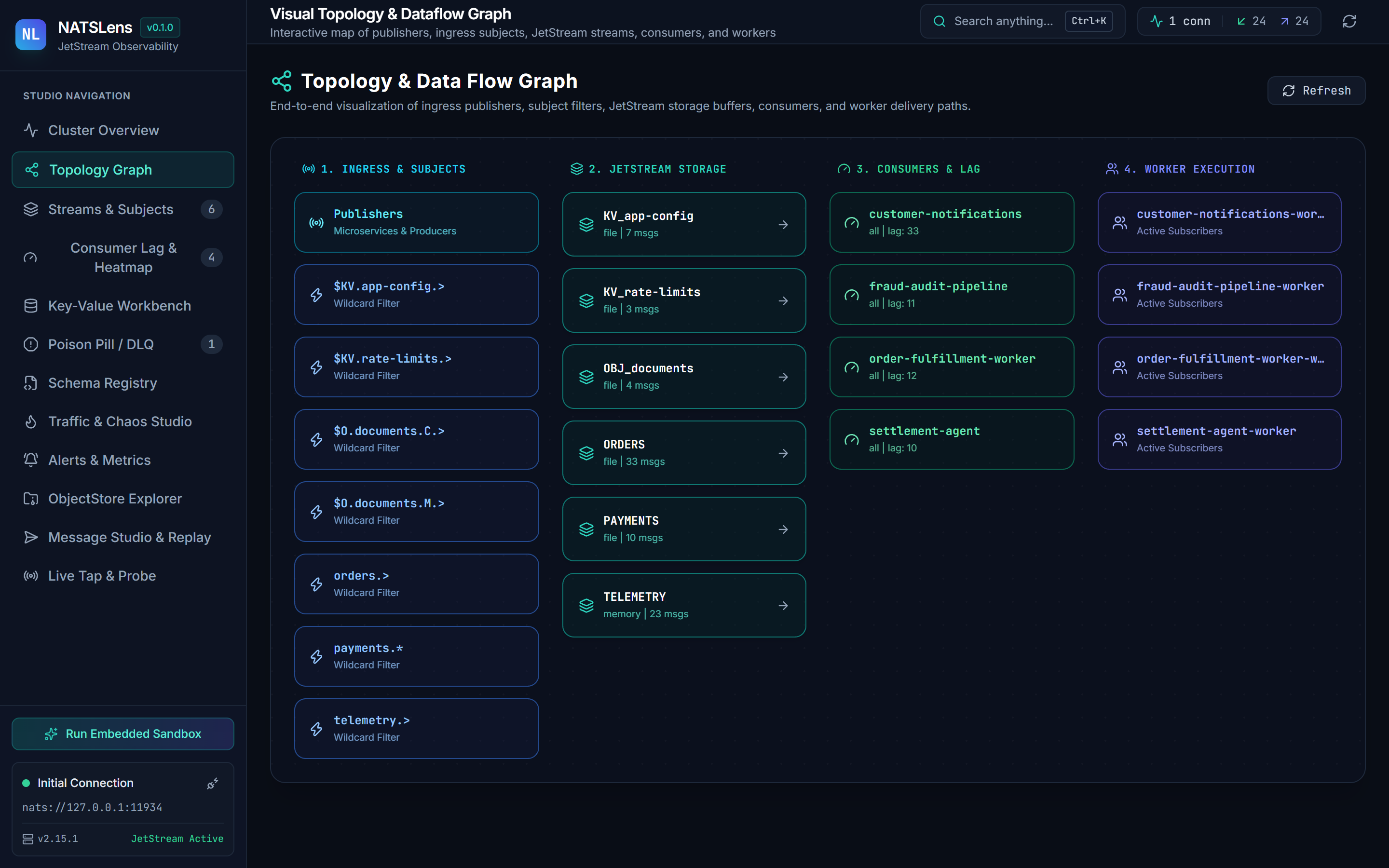
Task: Open Traffic & Chaos Studio
Action: click(x=123, y=421)
